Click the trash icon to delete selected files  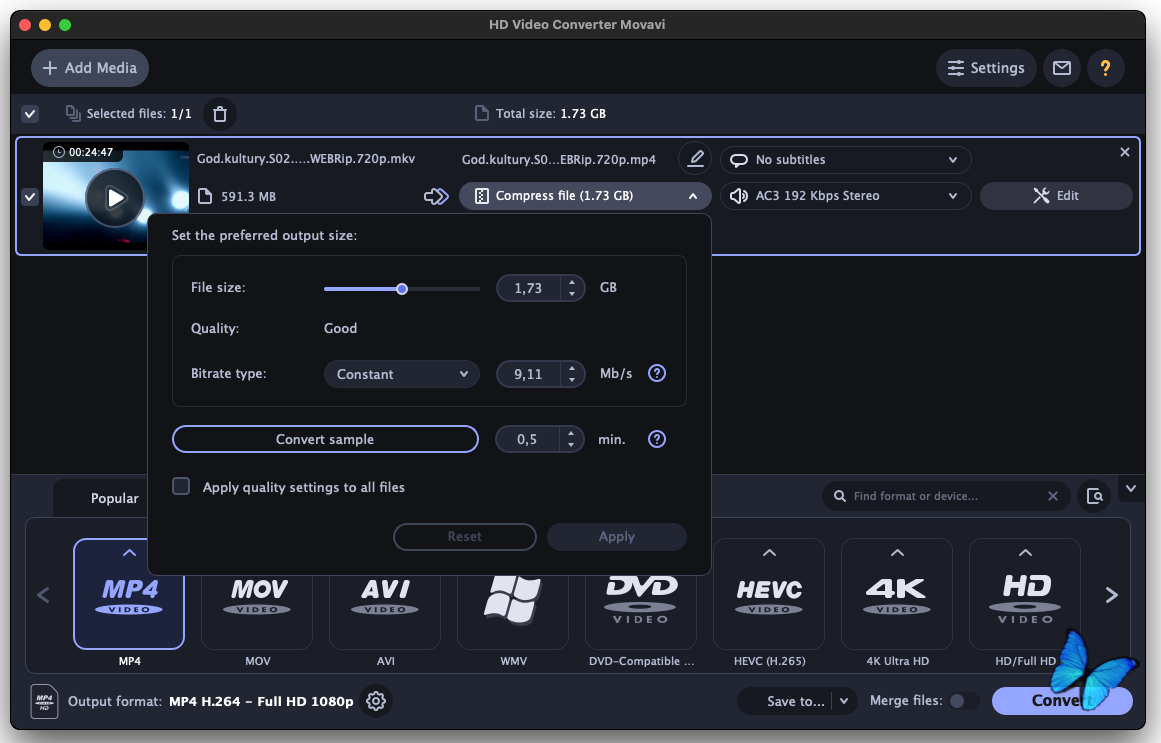click(220, 114)
